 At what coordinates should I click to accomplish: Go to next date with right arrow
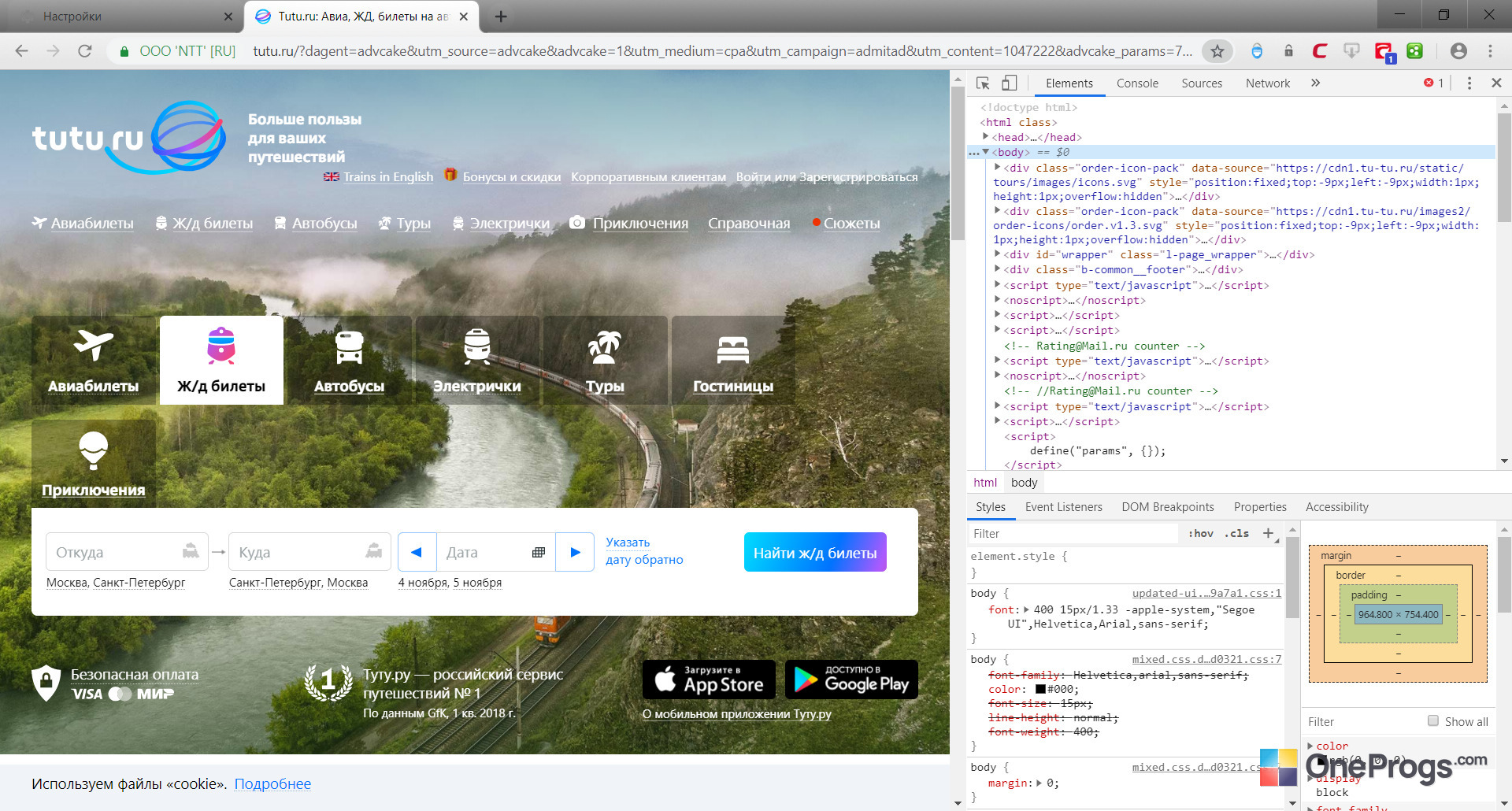[575, 552]
